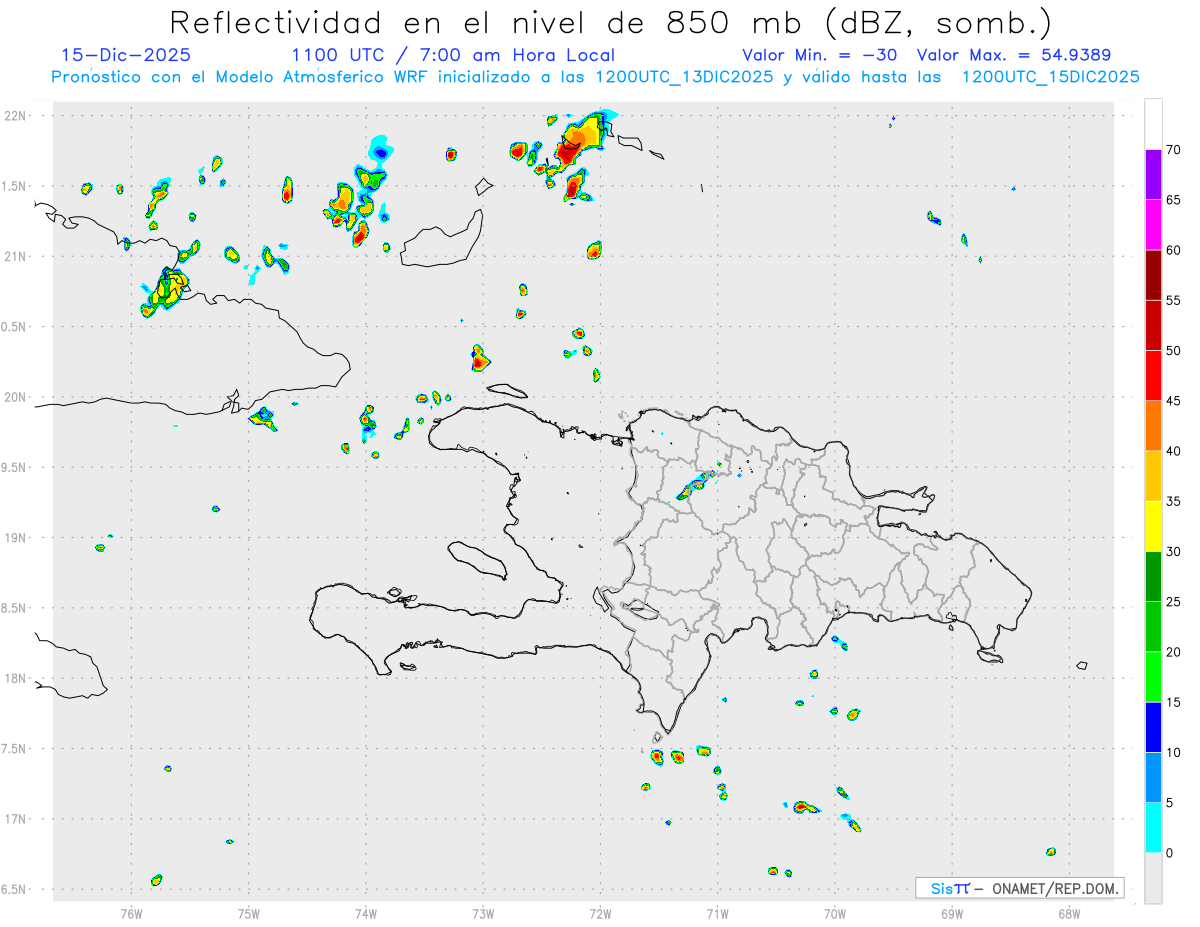Image resolution: width=1200 pixels, height=927 pixels.
Task: Click the '22N' latitude label
Action: [x=17, y=116]
